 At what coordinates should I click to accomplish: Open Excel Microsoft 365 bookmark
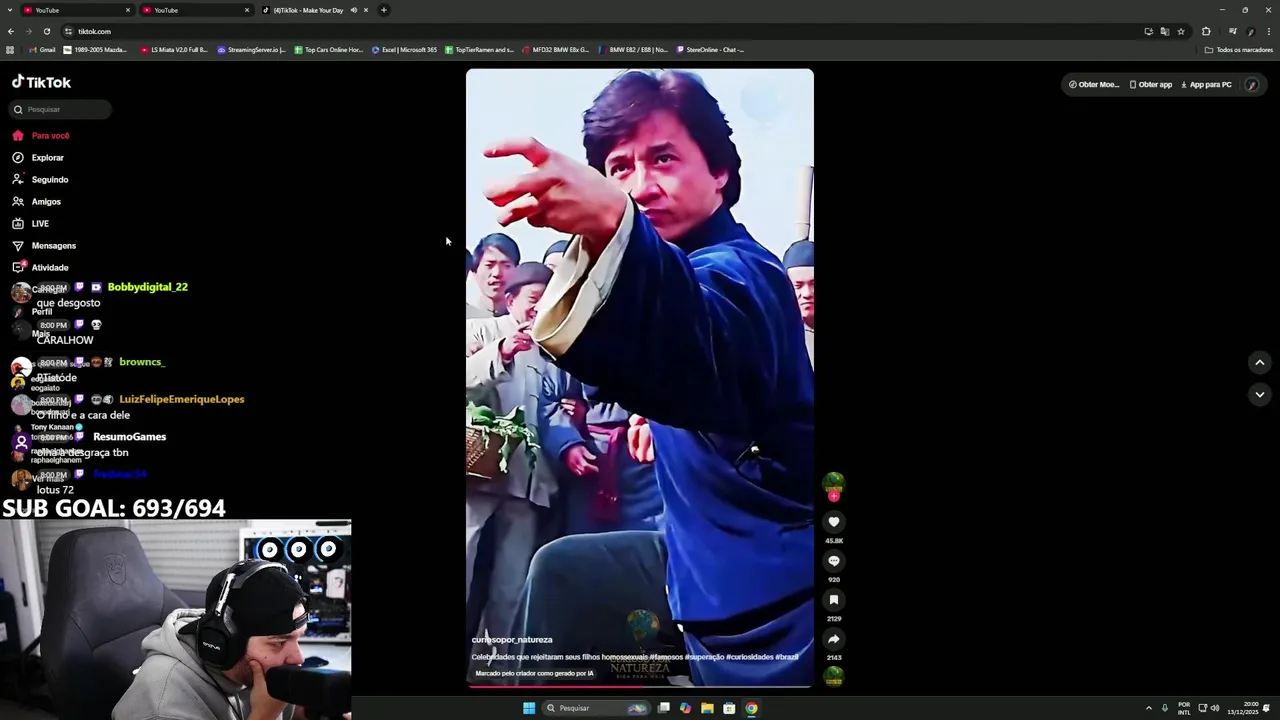pos(405,50)
